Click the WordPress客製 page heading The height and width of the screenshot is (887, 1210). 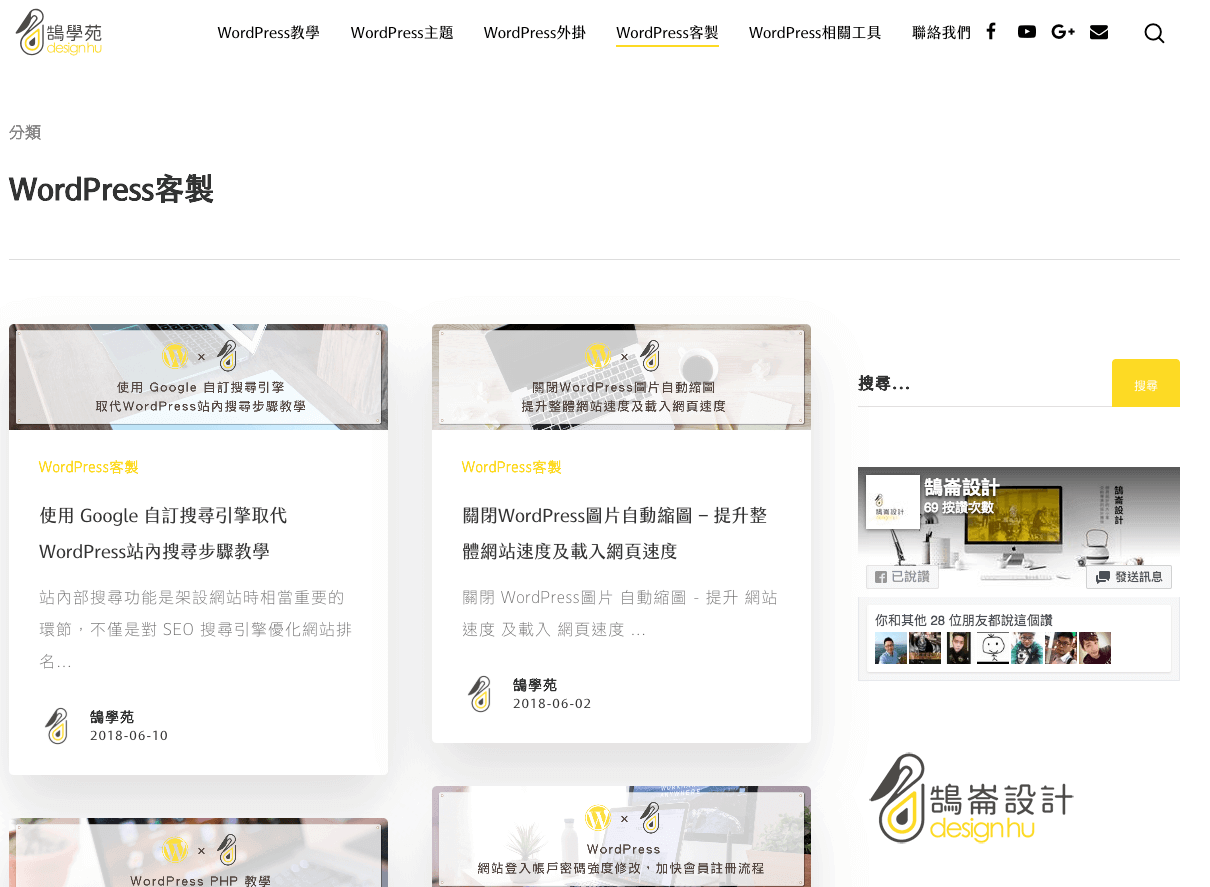coord(111,189)
